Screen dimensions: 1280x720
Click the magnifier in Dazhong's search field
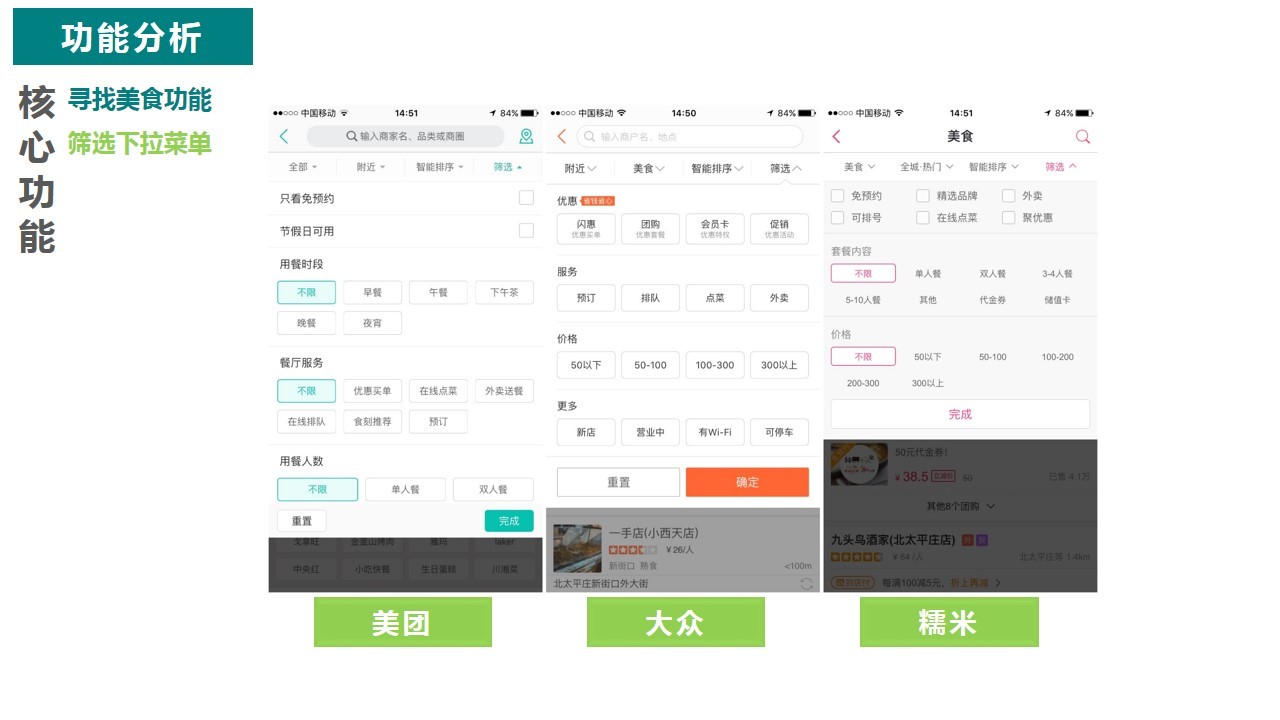click(x=587, y=136)
